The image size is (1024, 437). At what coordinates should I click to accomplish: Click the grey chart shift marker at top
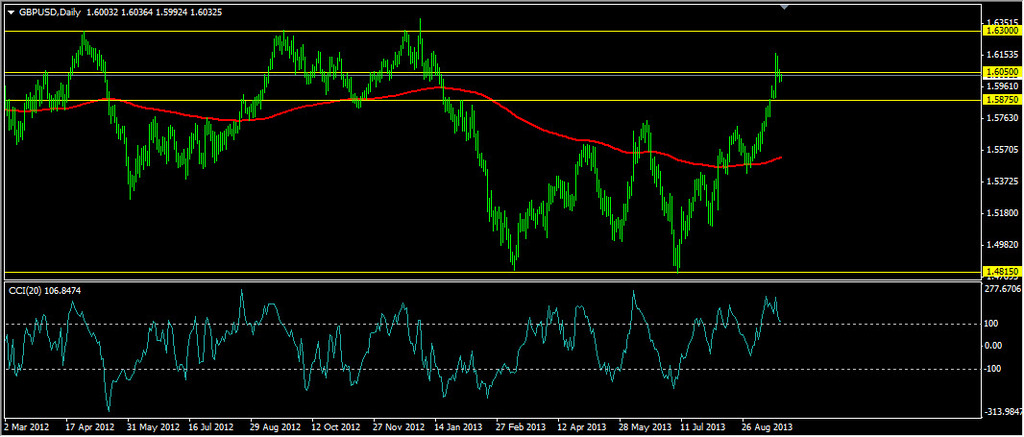tap(785, 7)
